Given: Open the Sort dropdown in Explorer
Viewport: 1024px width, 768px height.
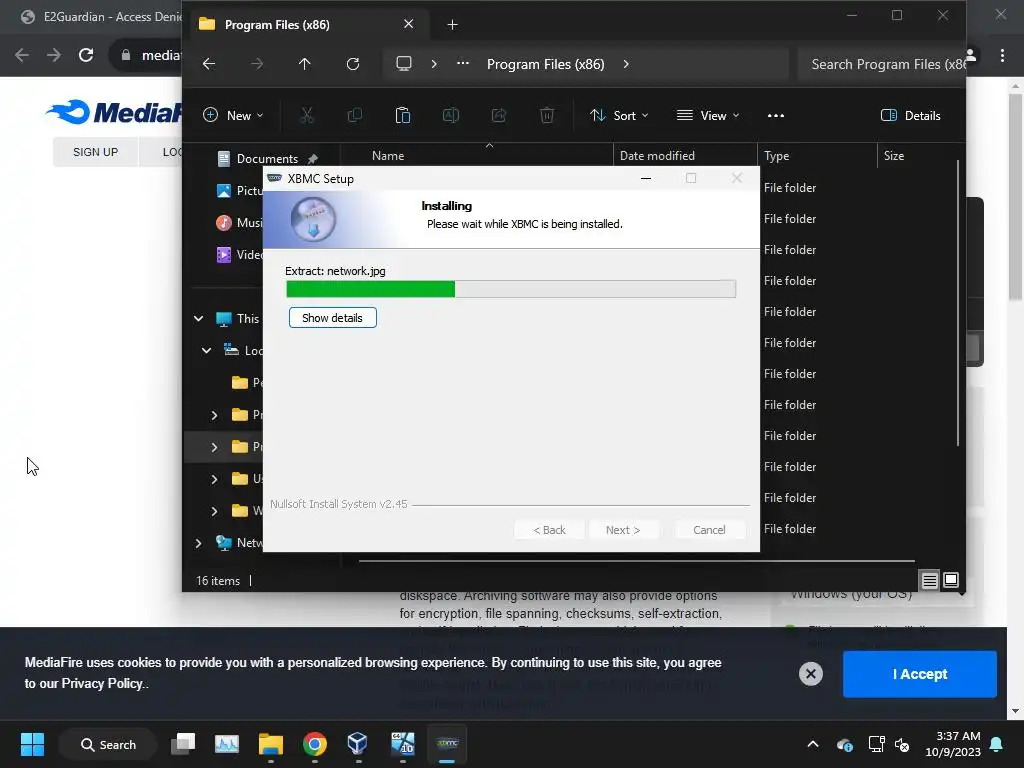Looking at the screenshot, I should pos(618,116).
